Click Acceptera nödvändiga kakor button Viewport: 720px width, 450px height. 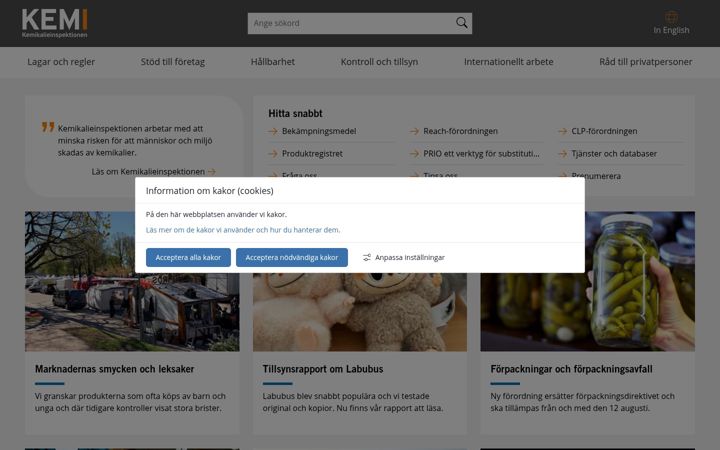(x=292, y=258)
